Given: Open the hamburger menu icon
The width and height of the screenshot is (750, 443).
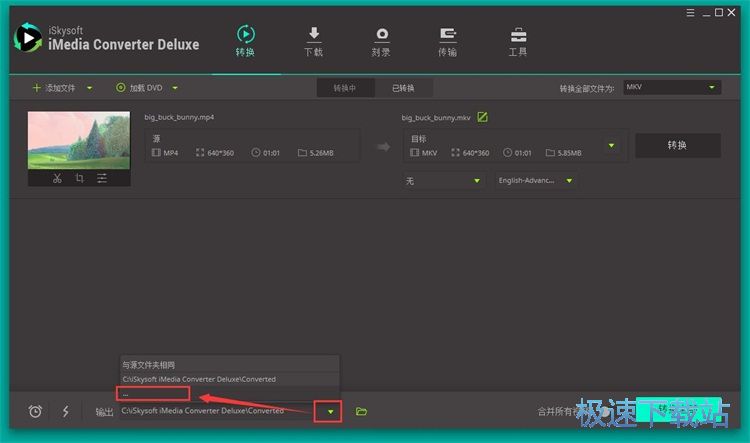Looking at the screenshot, I should pos(690,13).
